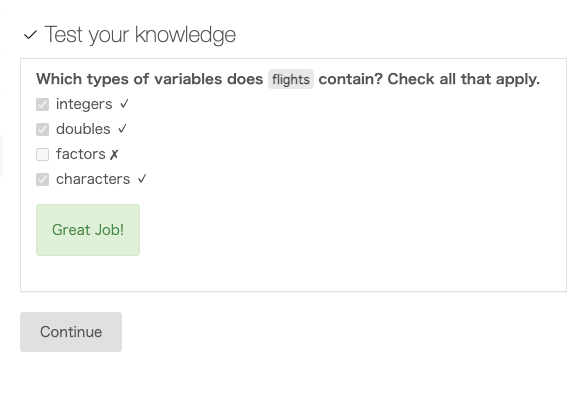Click the checkmark icon beside Test your knowledge

(x=30, y=35)
